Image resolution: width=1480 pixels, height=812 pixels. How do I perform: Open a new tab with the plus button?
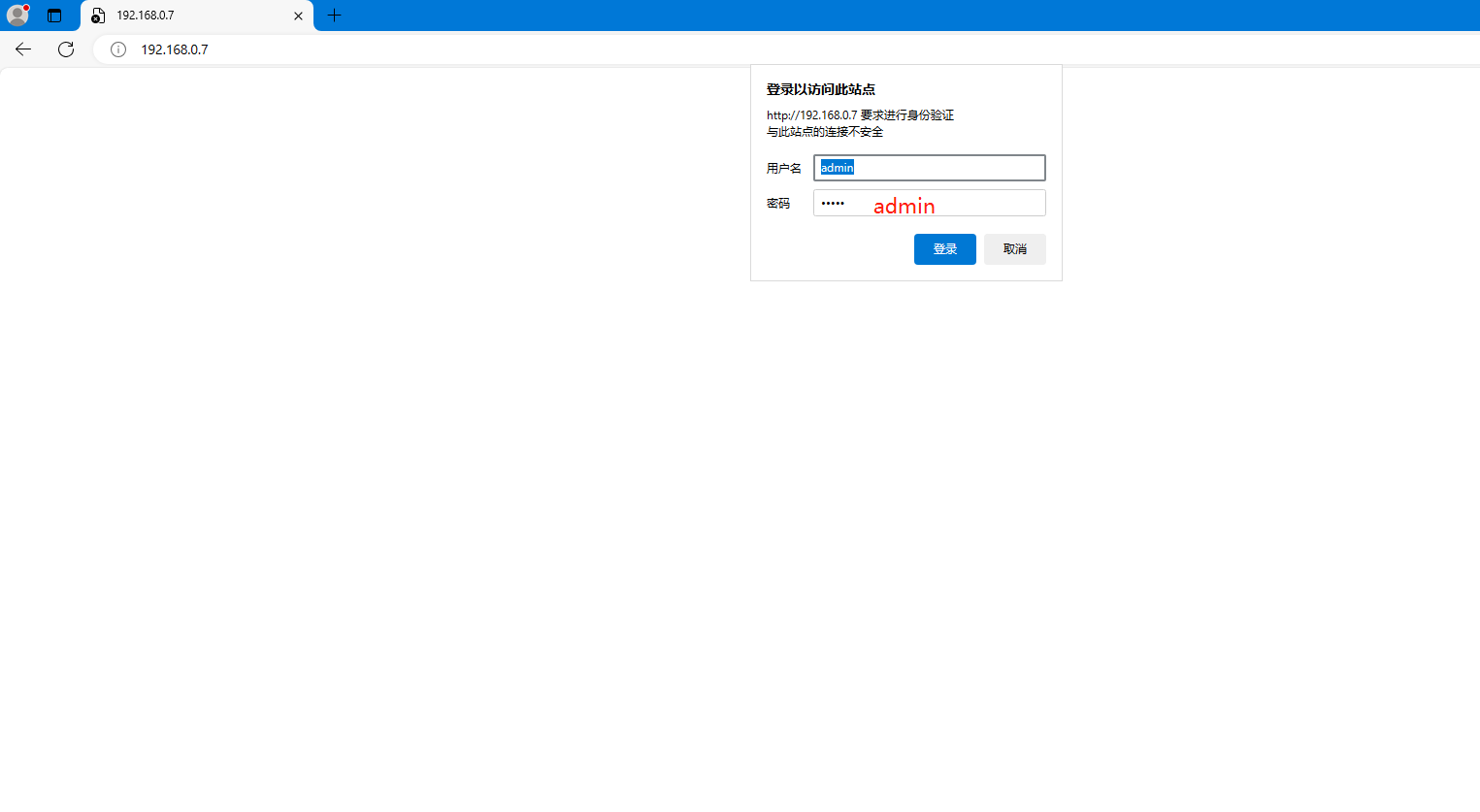point(335,16)
